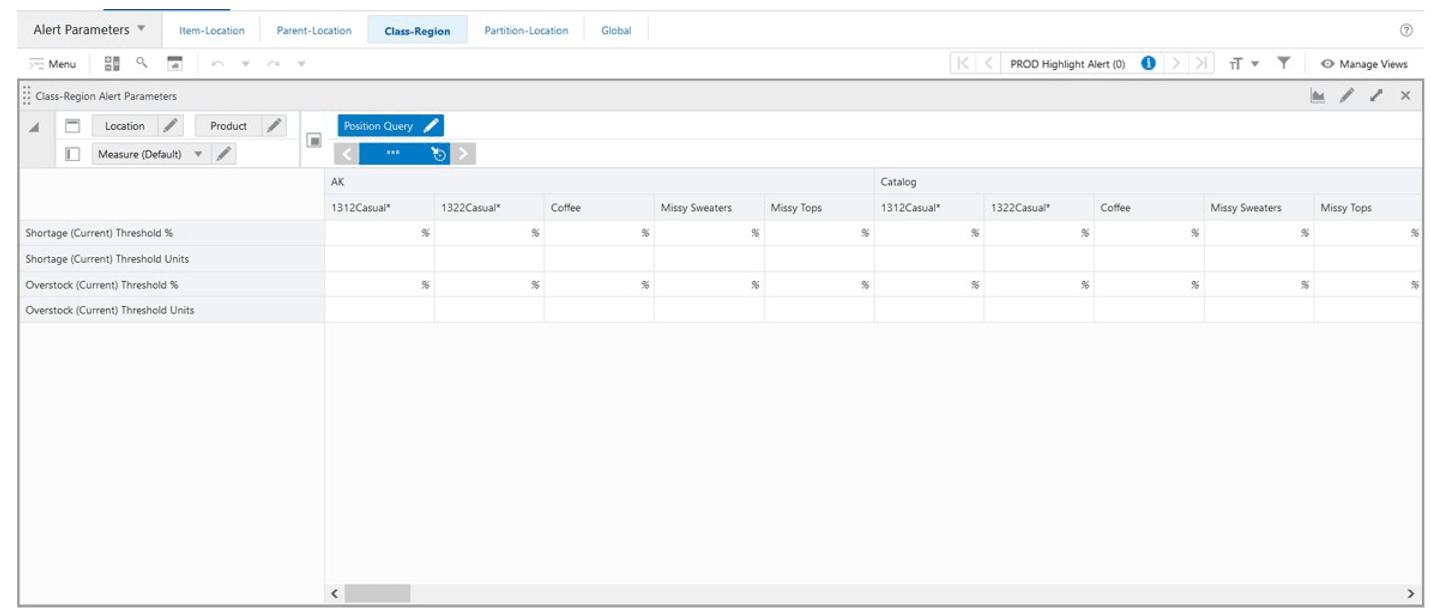The height and width of the screenshot is (614, 1431).
Task: Click the panel drag handle dots
Action: point(27,96)
